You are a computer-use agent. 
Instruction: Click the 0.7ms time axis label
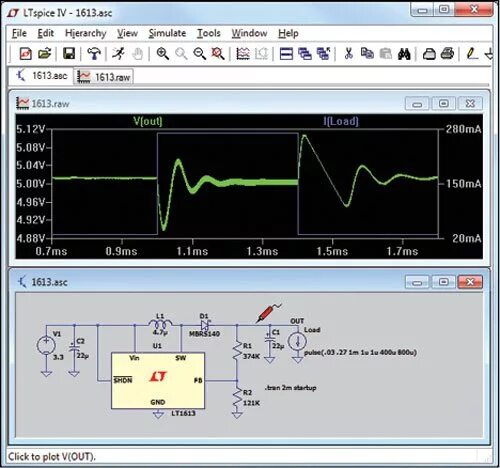51,251
